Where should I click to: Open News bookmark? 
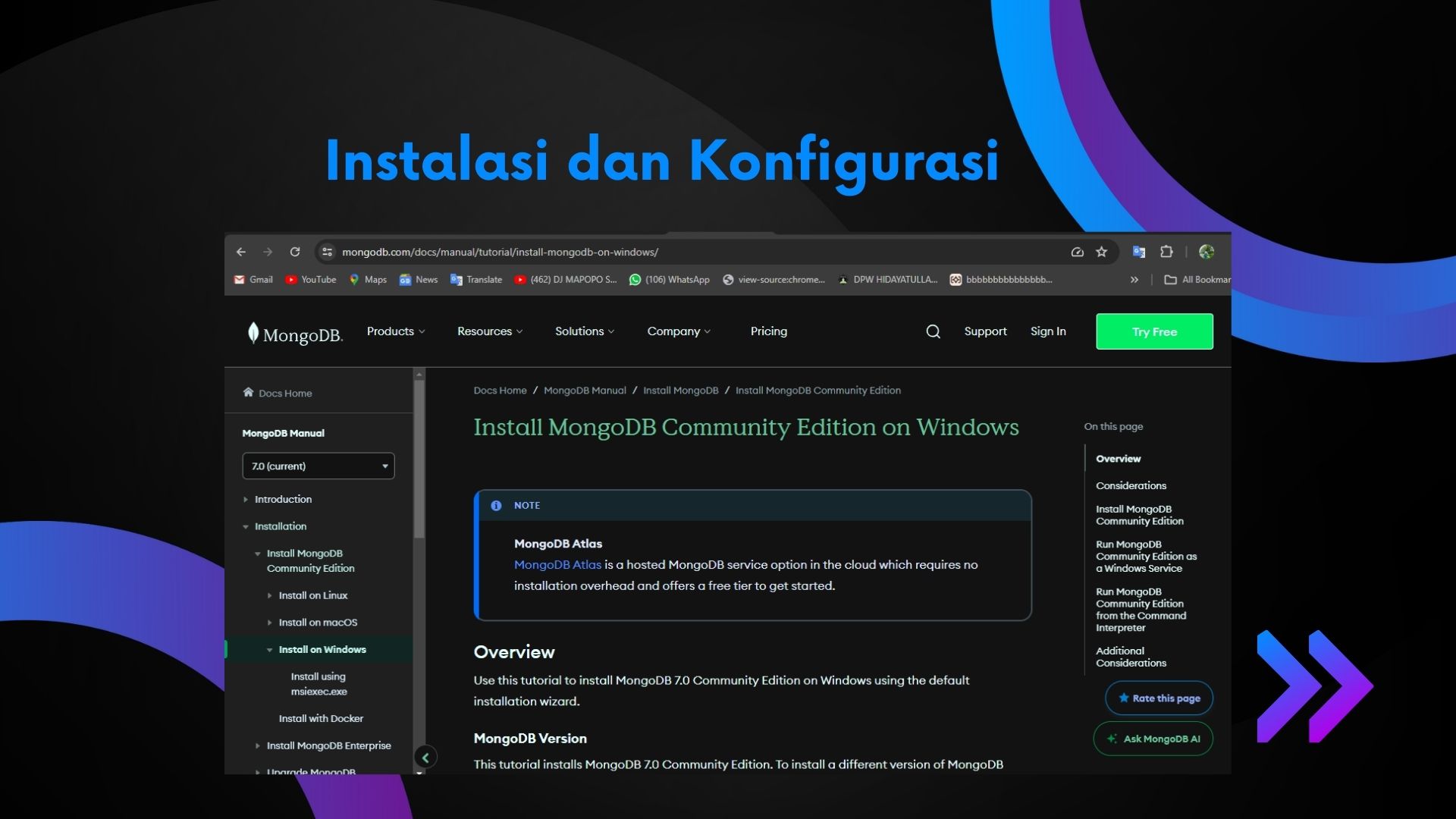tap(419, 280)
